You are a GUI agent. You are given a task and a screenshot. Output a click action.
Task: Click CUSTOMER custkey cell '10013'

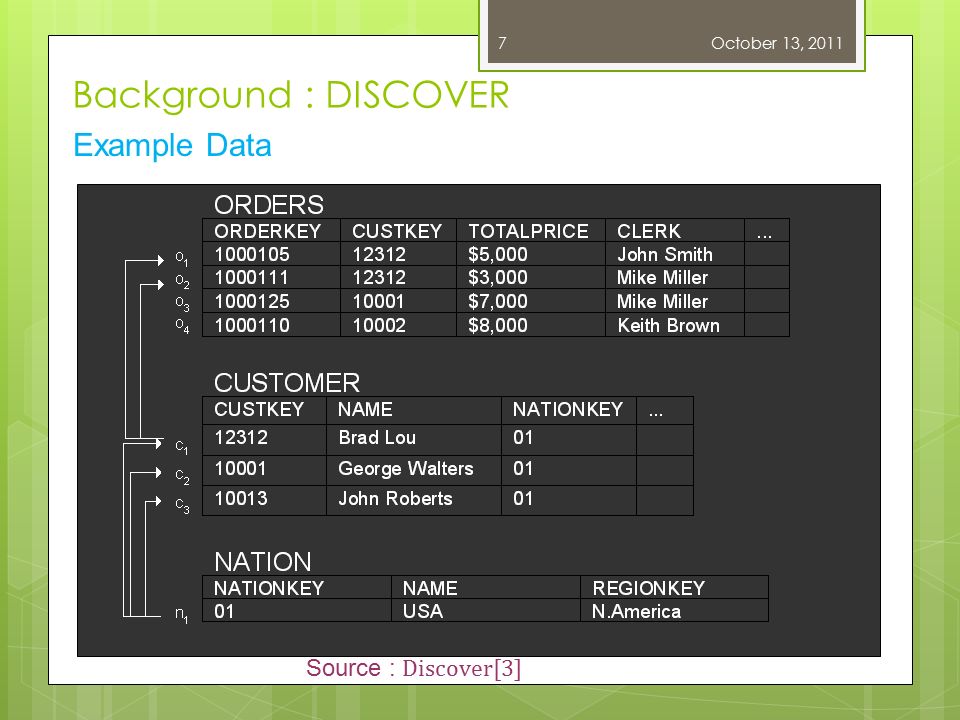[241, 498]
